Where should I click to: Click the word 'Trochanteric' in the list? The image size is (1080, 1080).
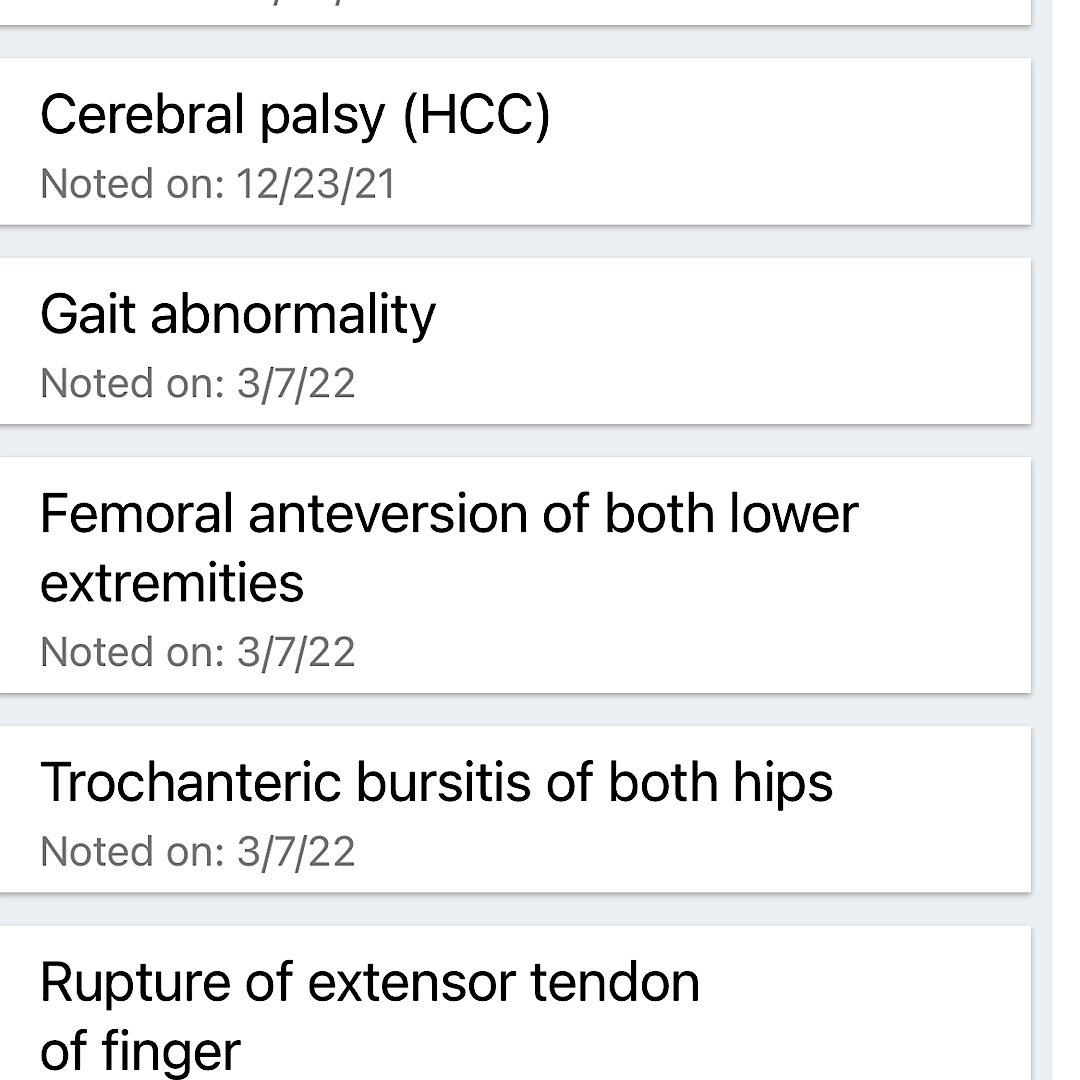click(190, 782)
